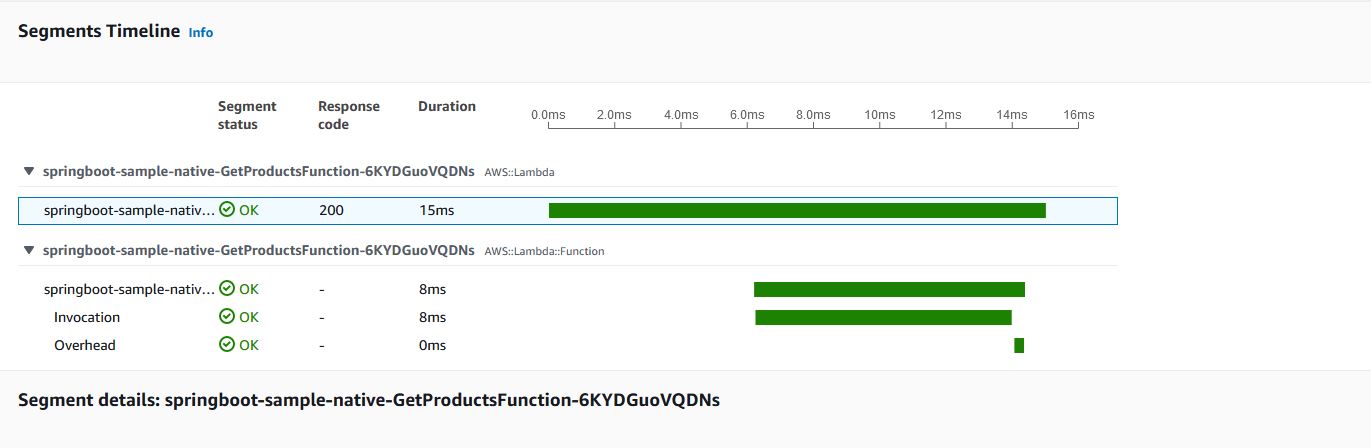This screenshot has height=448, width=1371.
Task: Click the AWS::Lambda::Function group heading name
Action: coord(259,251)
